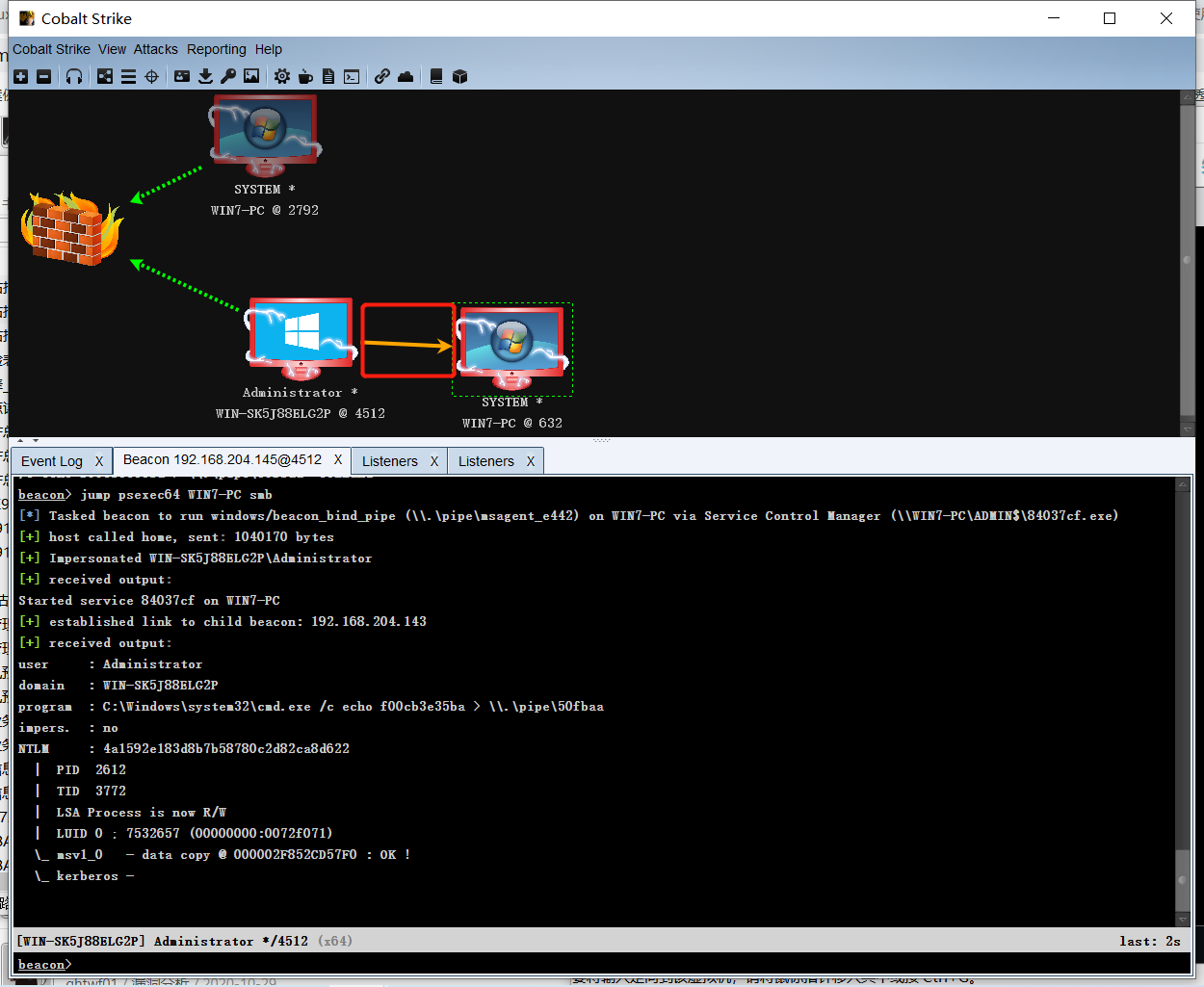Open screenshots picture icon
1204x987 pixels.
coord(251,76)
